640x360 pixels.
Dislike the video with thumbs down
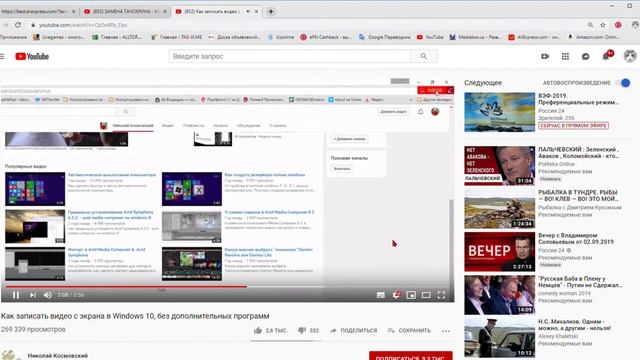pyautogui.click(x=302, y=330)
